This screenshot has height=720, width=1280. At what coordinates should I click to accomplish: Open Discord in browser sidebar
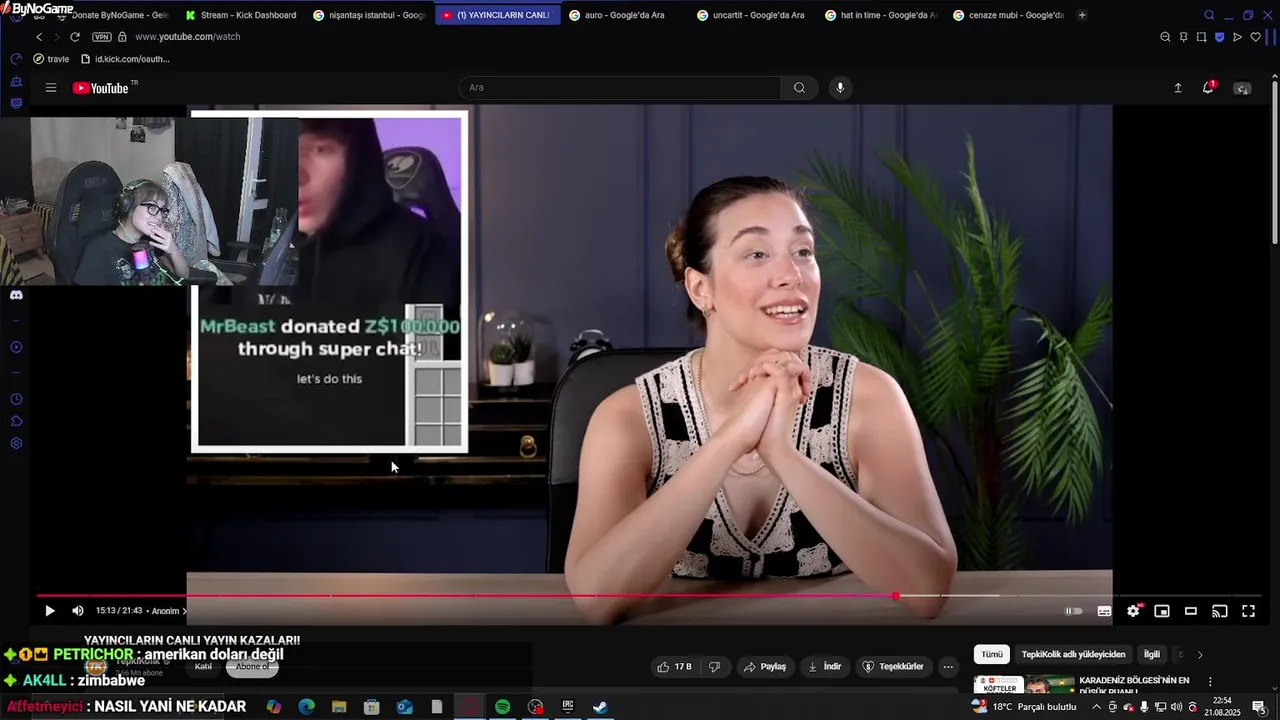[x=16, y=295]
